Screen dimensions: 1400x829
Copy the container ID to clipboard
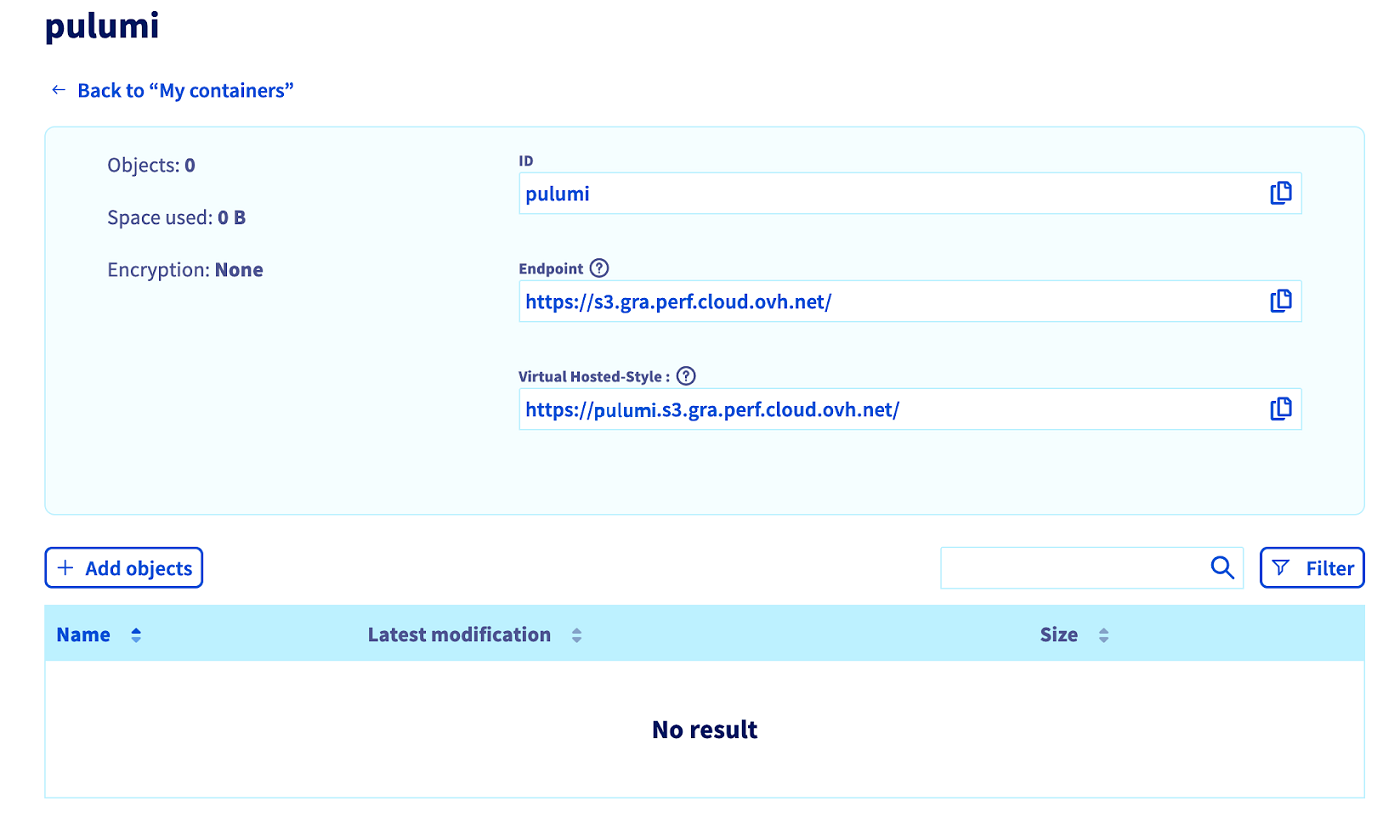click(x=1280, y=193)
